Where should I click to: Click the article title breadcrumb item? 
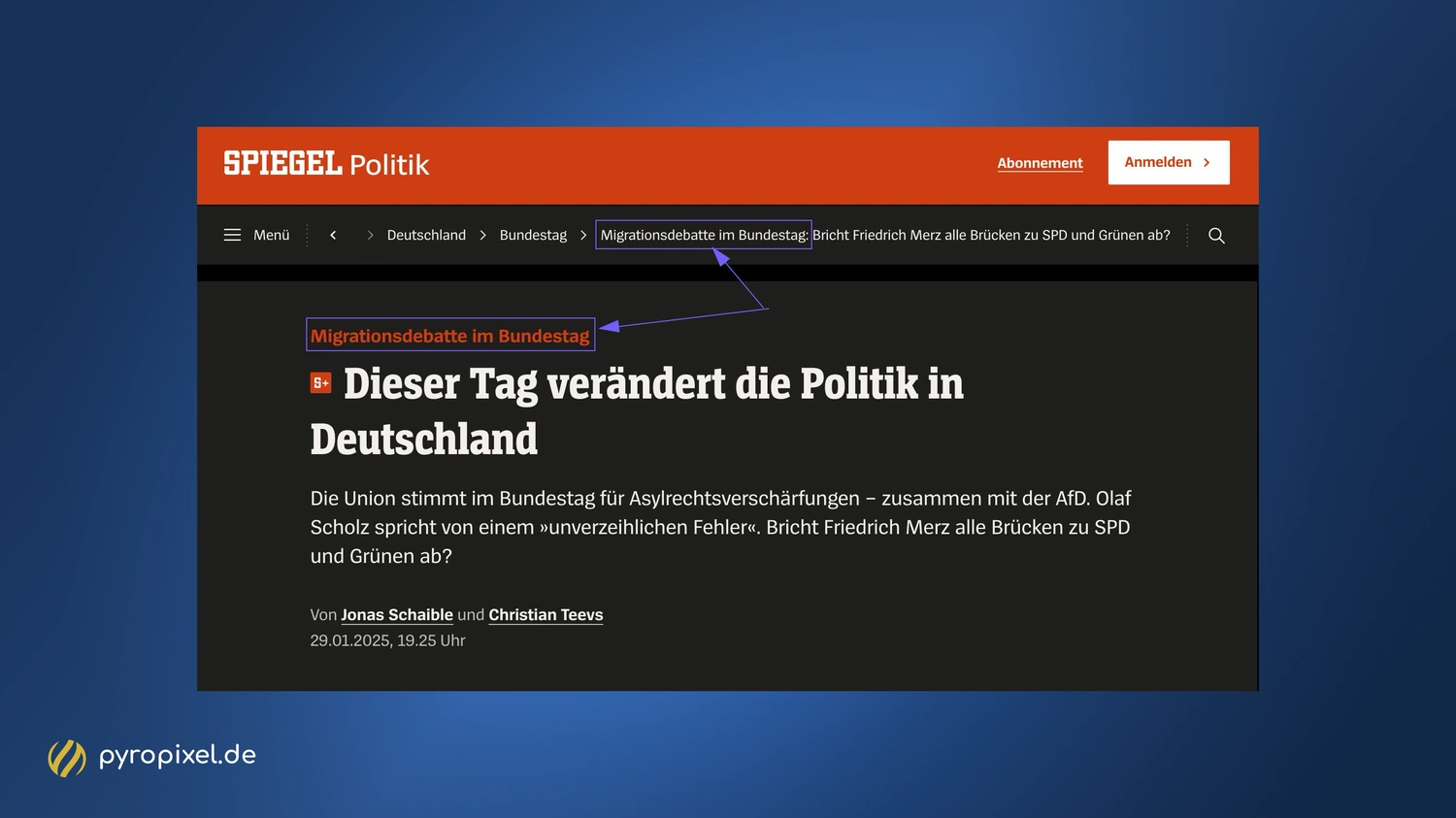click(x=885, y=235)
